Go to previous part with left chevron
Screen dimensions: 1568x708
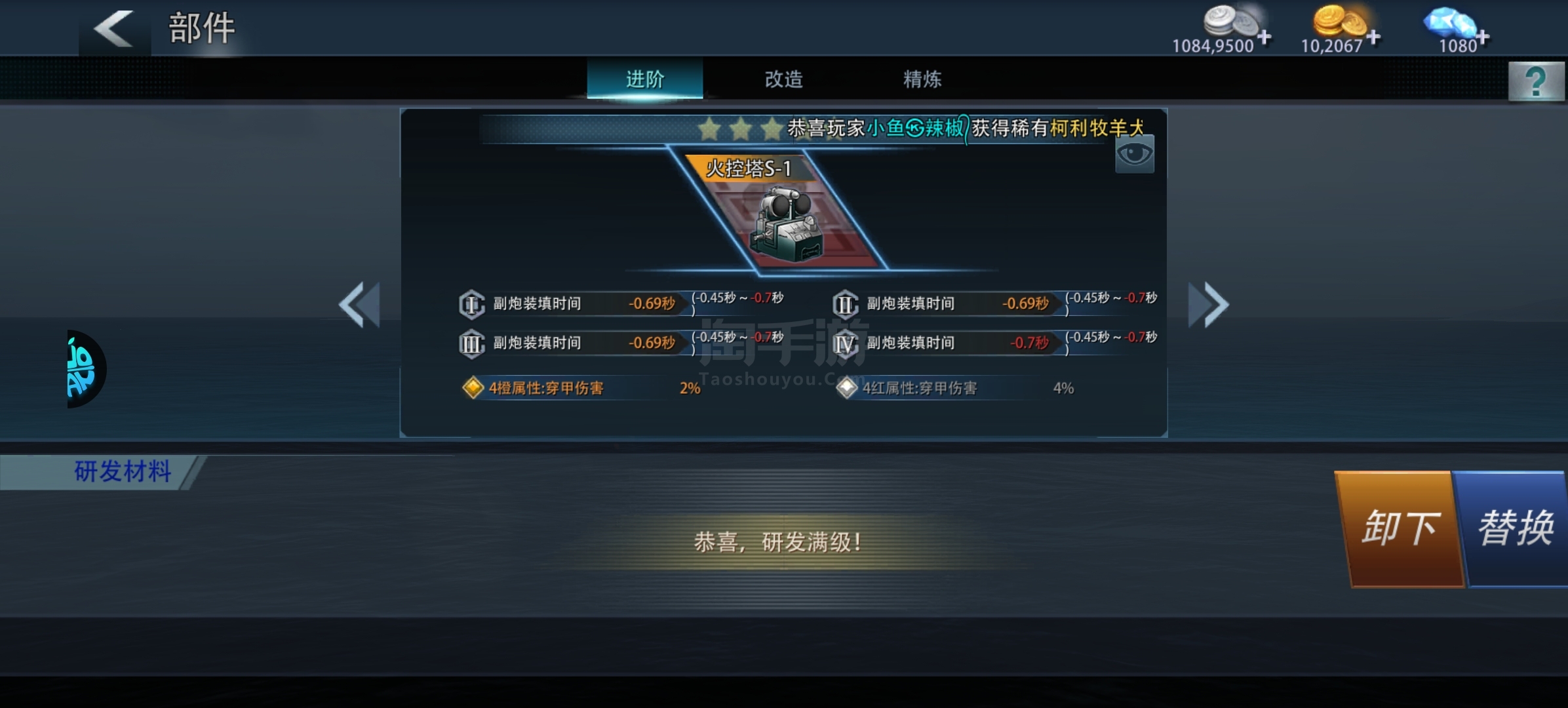(360, 304)
